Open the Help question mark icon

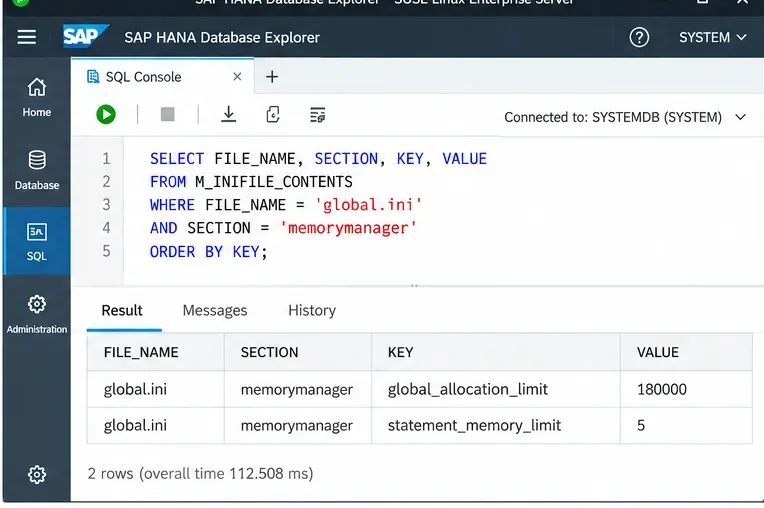coord(639,37)
